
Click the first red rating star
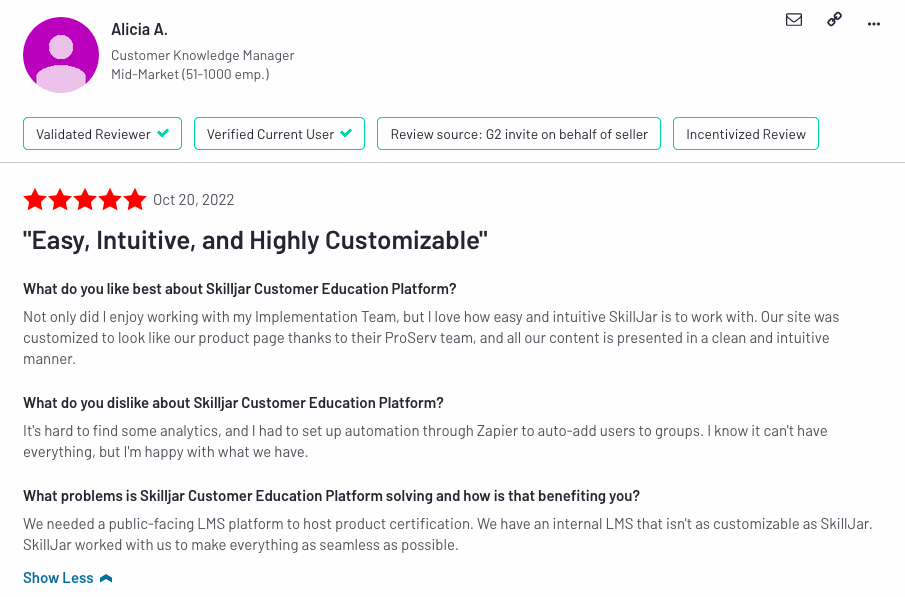pyautogui.click(x=35, y=200)
